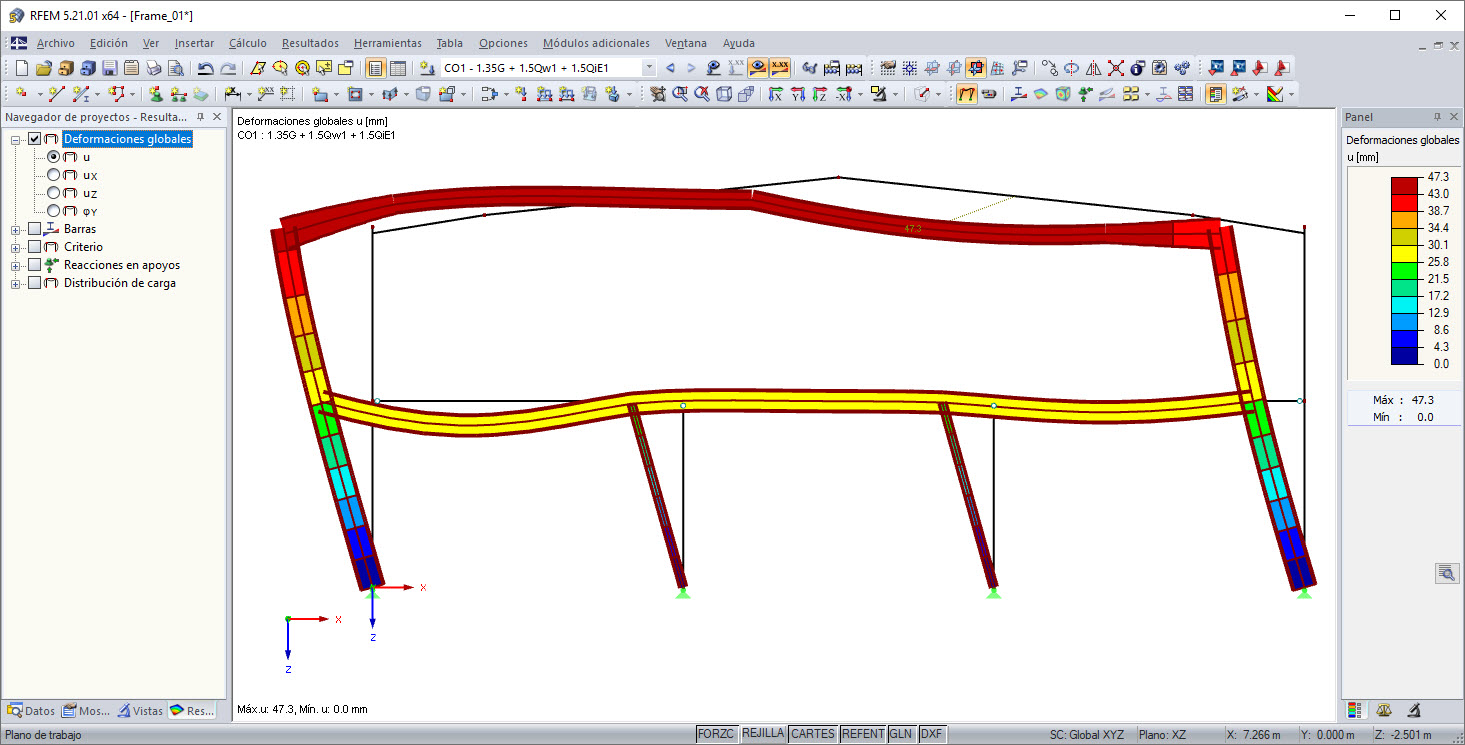
Task: Show previous load case with left arrow
Action: pyautogui.click(x=670, y=68)
